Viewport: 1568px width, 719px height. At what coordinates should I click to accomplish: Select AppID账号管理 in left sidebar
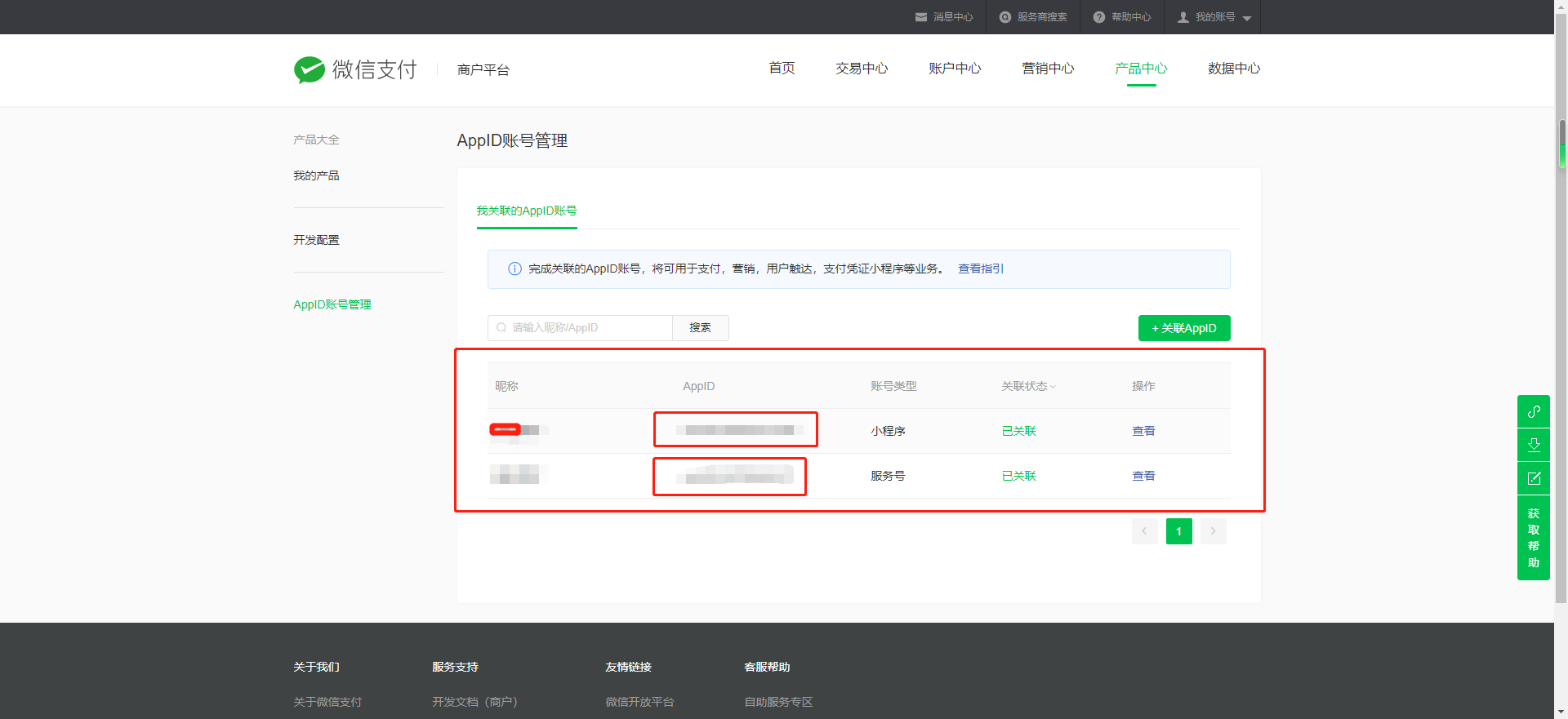pos(332,304)
